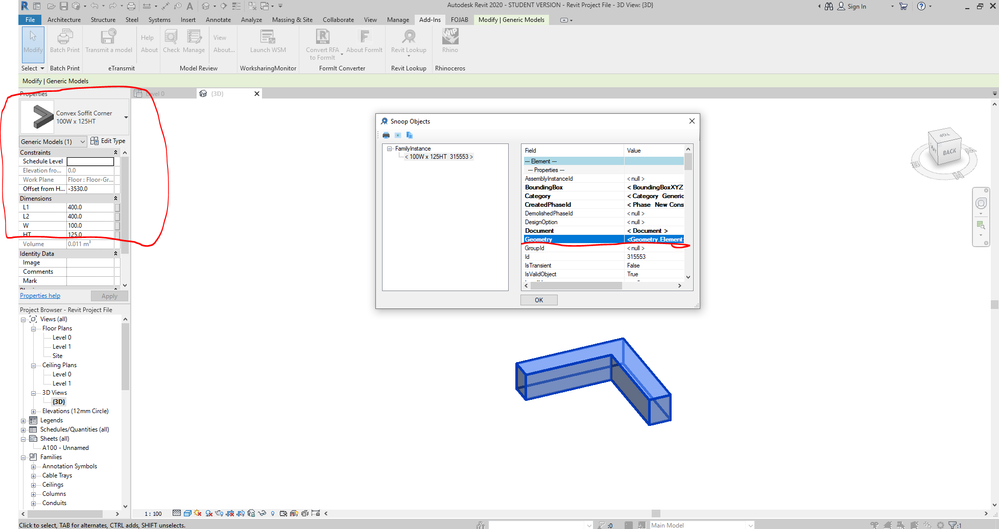Click Sign In button
The image size is (999, 529).
click(852, 6)
